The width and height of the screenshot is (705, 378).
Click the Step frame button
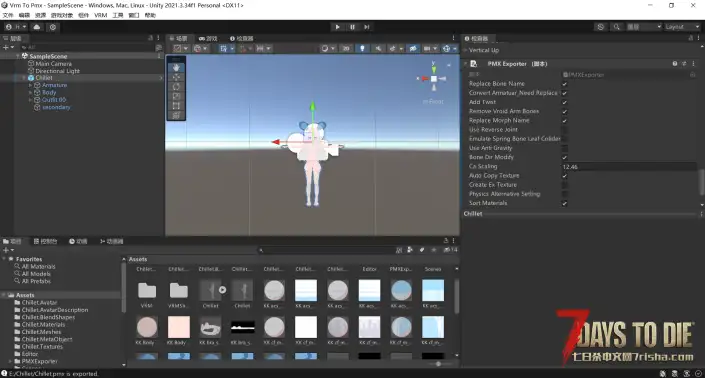367,27
